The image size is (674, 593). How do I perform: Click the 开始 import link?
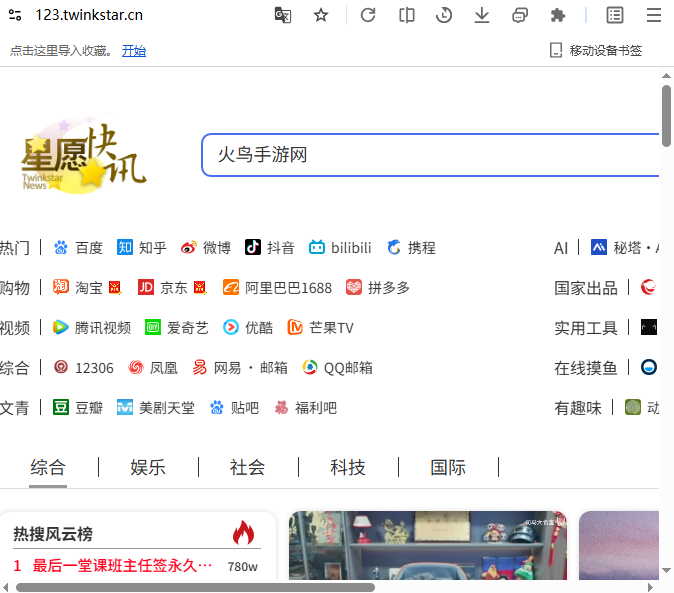click(134, 51)
